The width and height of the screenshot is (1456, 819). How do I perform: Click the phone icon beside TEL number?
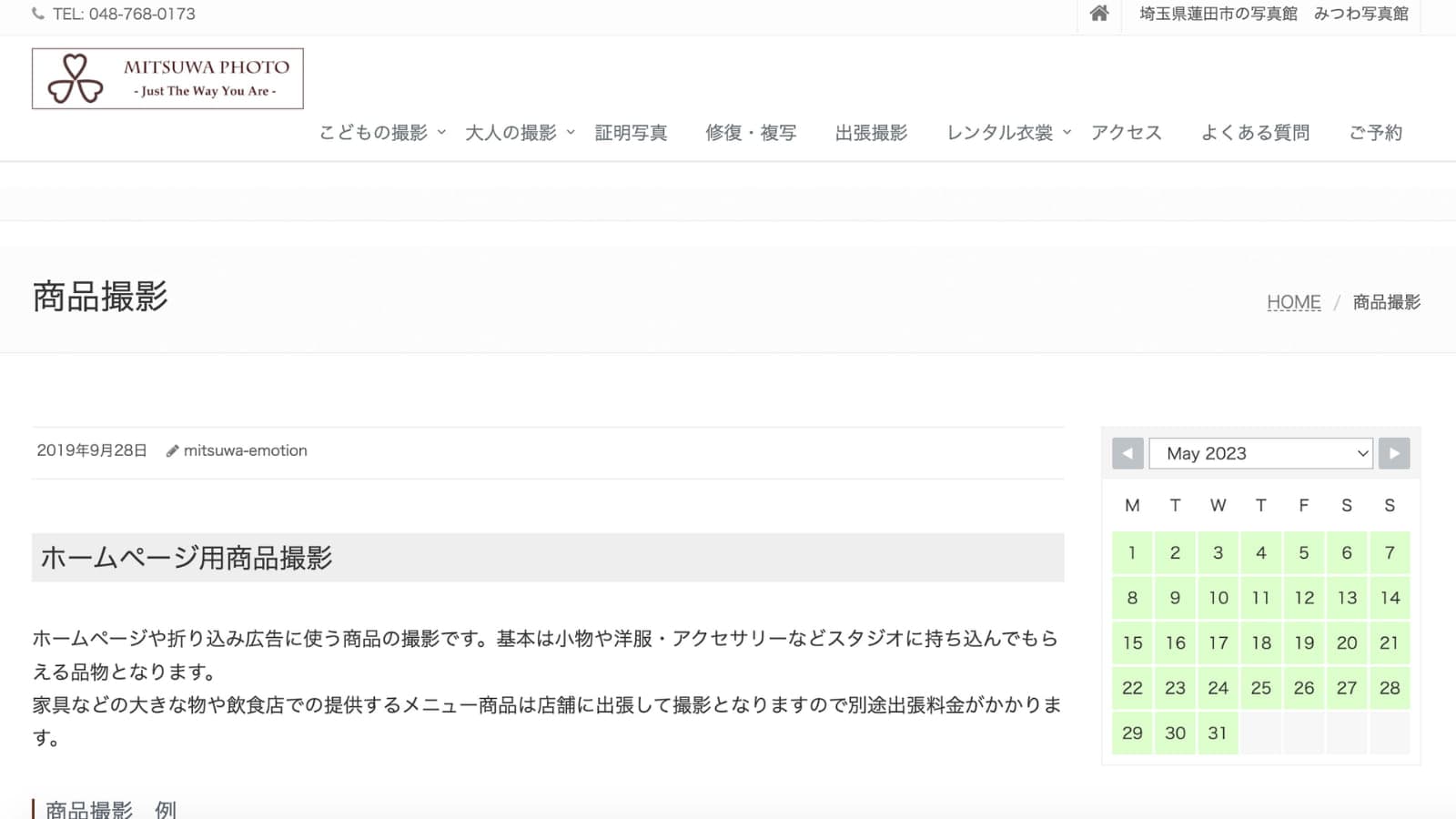37,14
